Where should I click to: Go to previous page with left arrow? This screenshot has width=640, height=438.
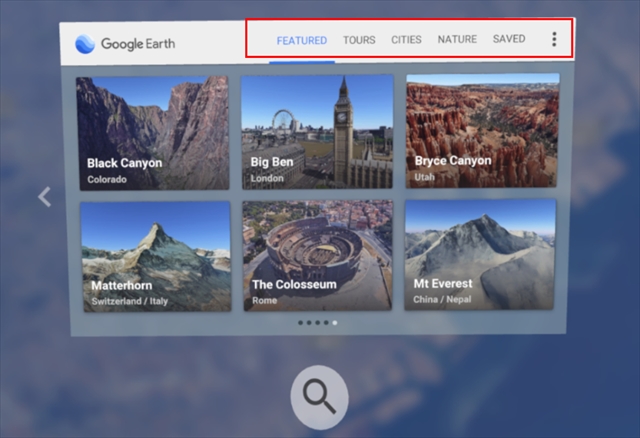(x=44, y=197)
